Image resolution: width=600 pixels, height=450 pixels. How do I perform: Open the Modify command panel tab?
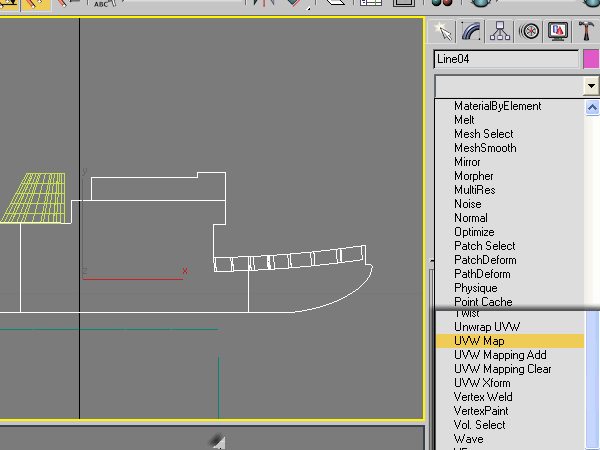[x=471, y=31]
